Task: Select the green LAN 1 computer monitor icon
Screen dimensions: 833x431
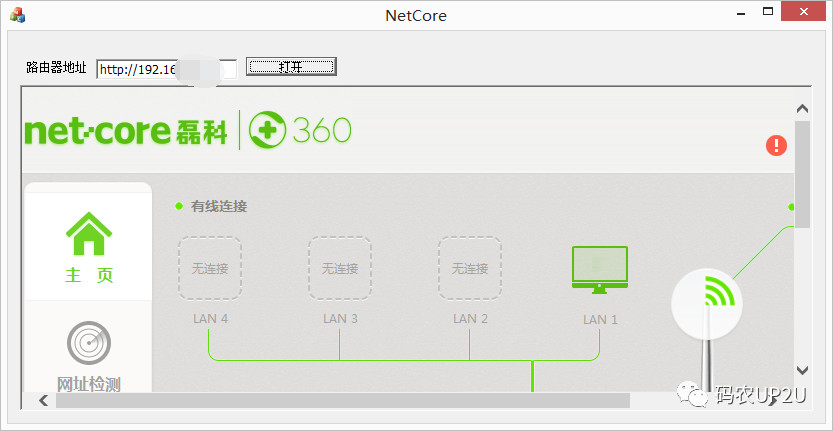Action: tap(600, 269)
